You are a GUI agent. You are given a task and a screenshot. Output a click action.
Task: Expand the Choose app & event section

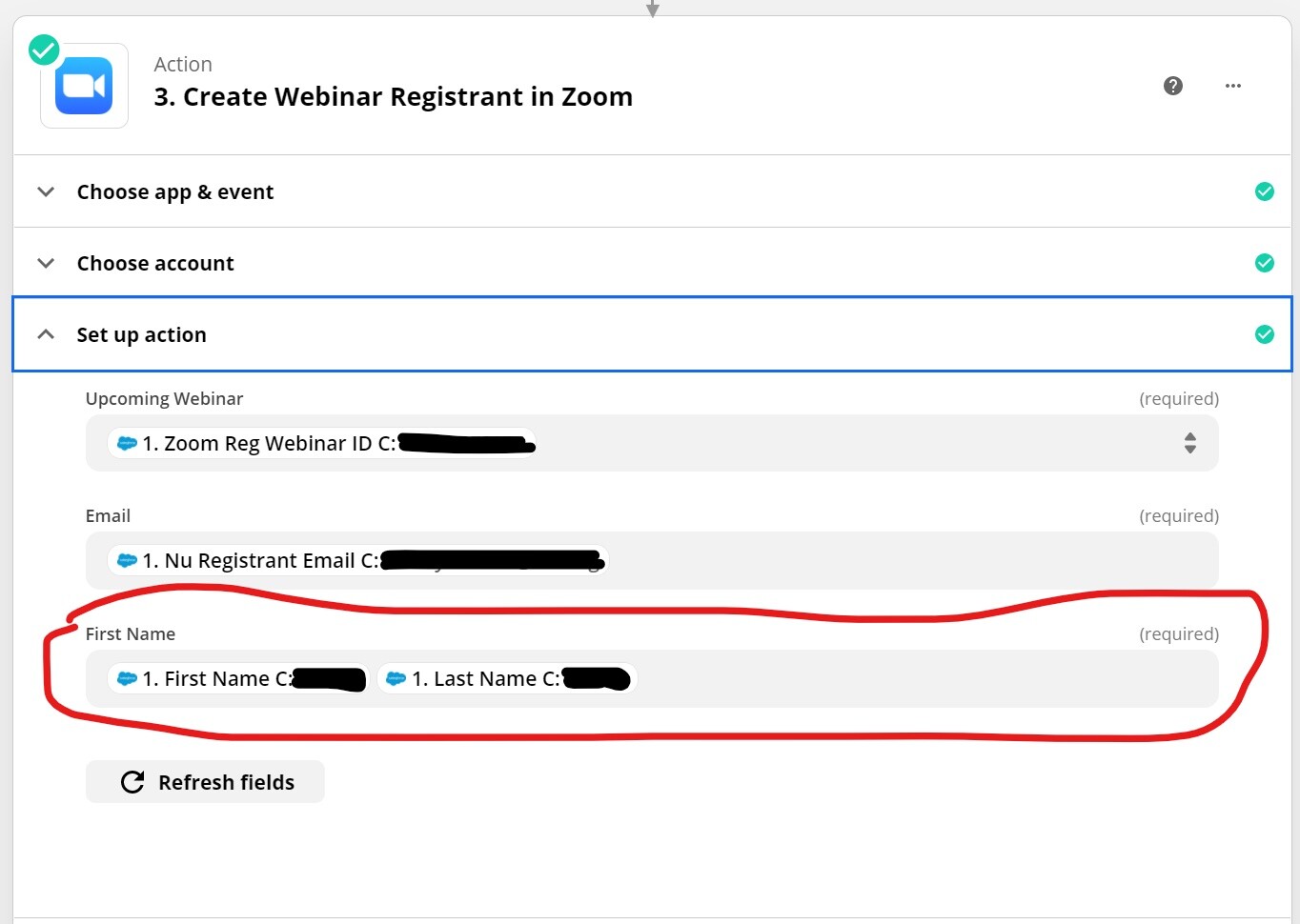[45, 191]
